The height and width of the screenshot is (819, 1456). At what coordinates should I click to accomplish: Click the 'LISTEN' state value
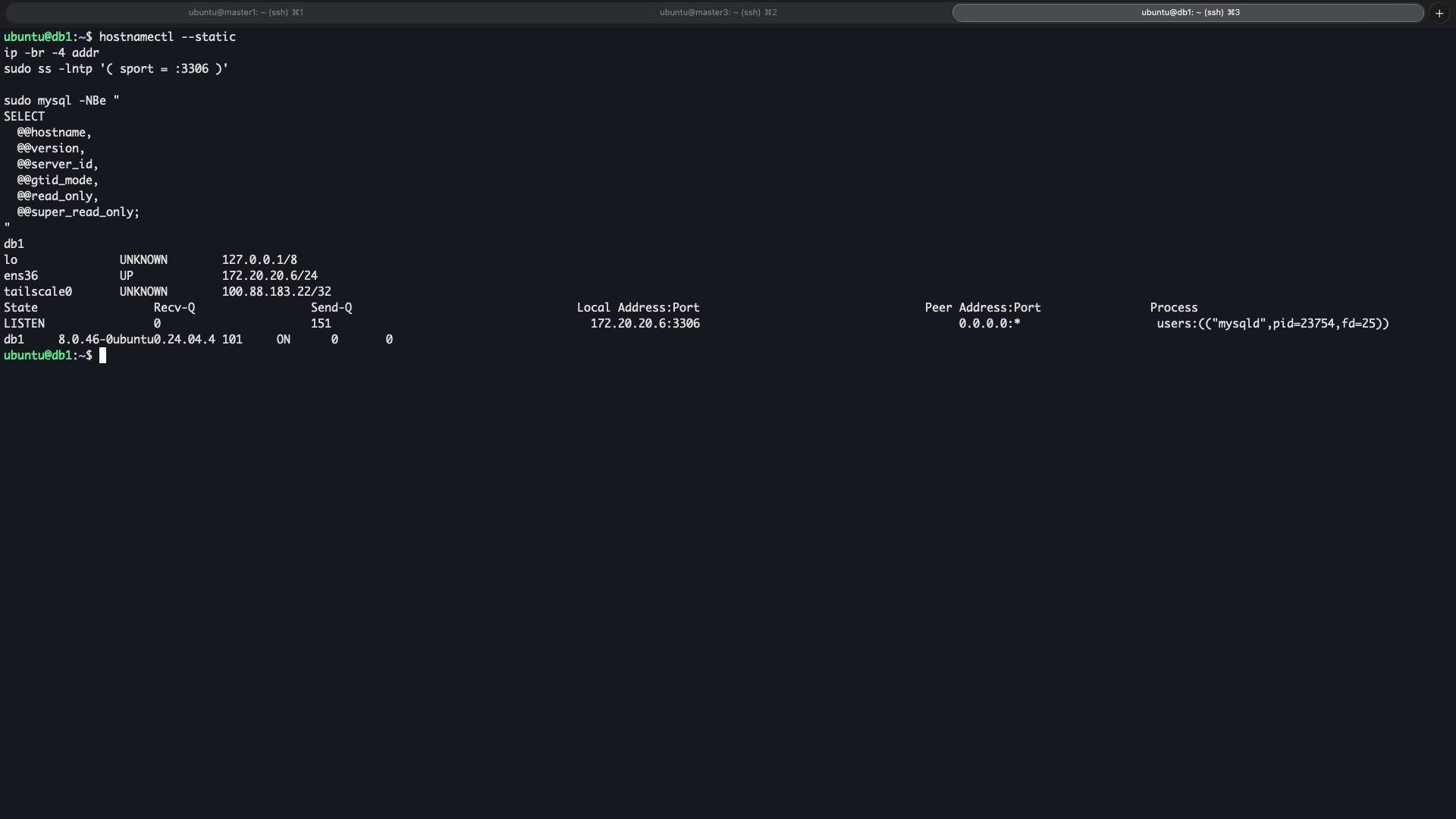point(24,324)
